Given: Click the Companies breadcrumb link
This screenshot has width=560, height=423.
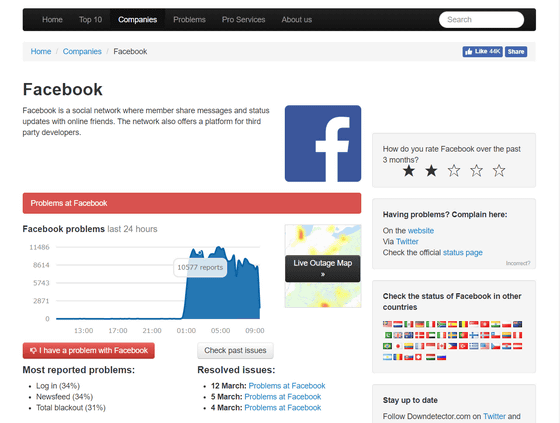Looking at the screenshot, I should pos(82,51).
